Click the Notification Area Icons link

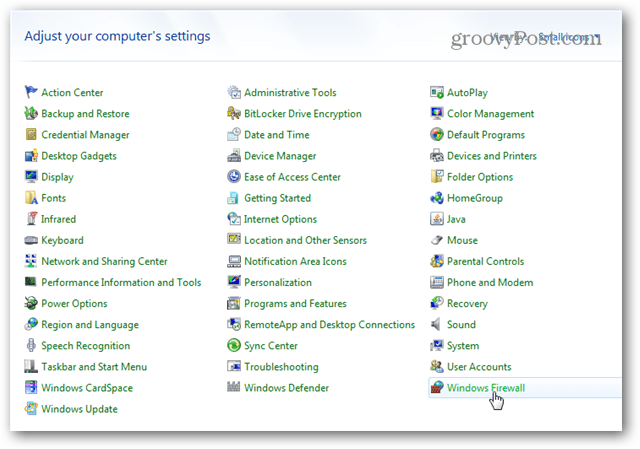point(295,261)
